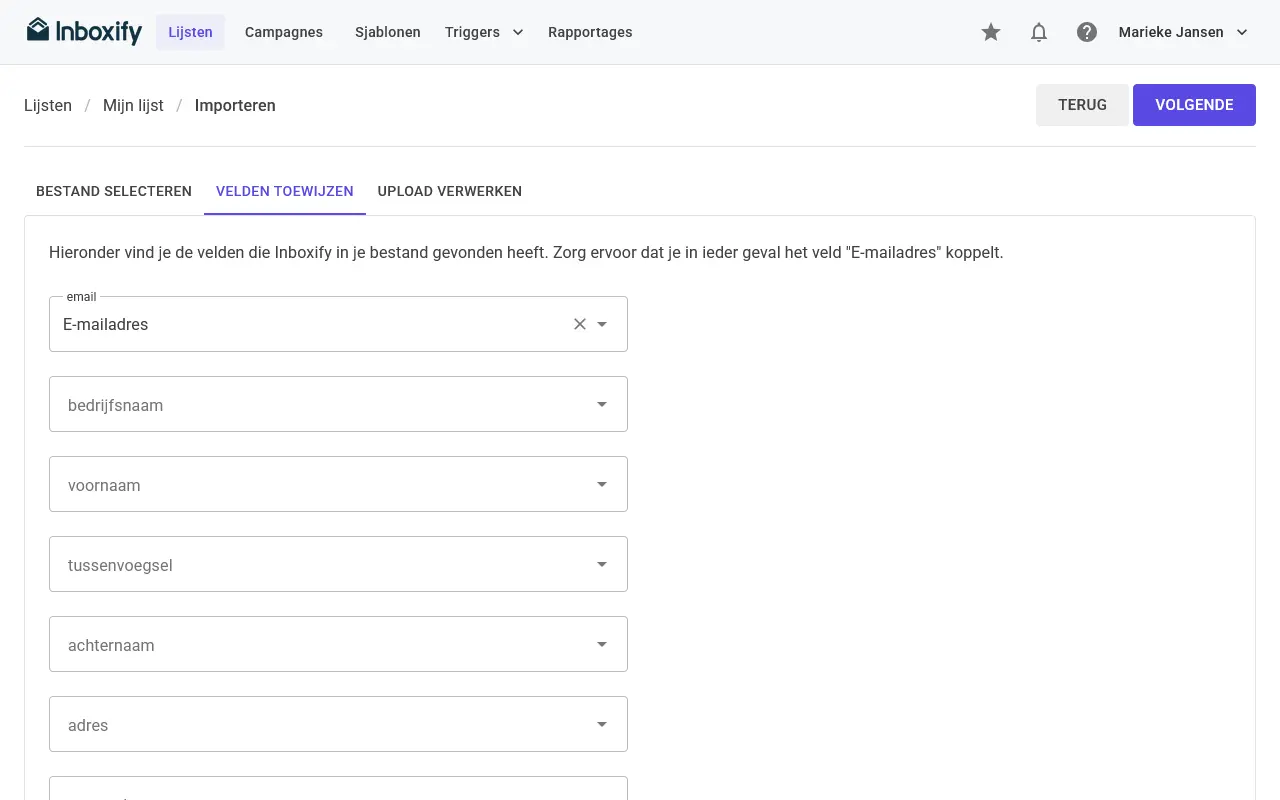Click the Volgende button

pos(1194,105)
